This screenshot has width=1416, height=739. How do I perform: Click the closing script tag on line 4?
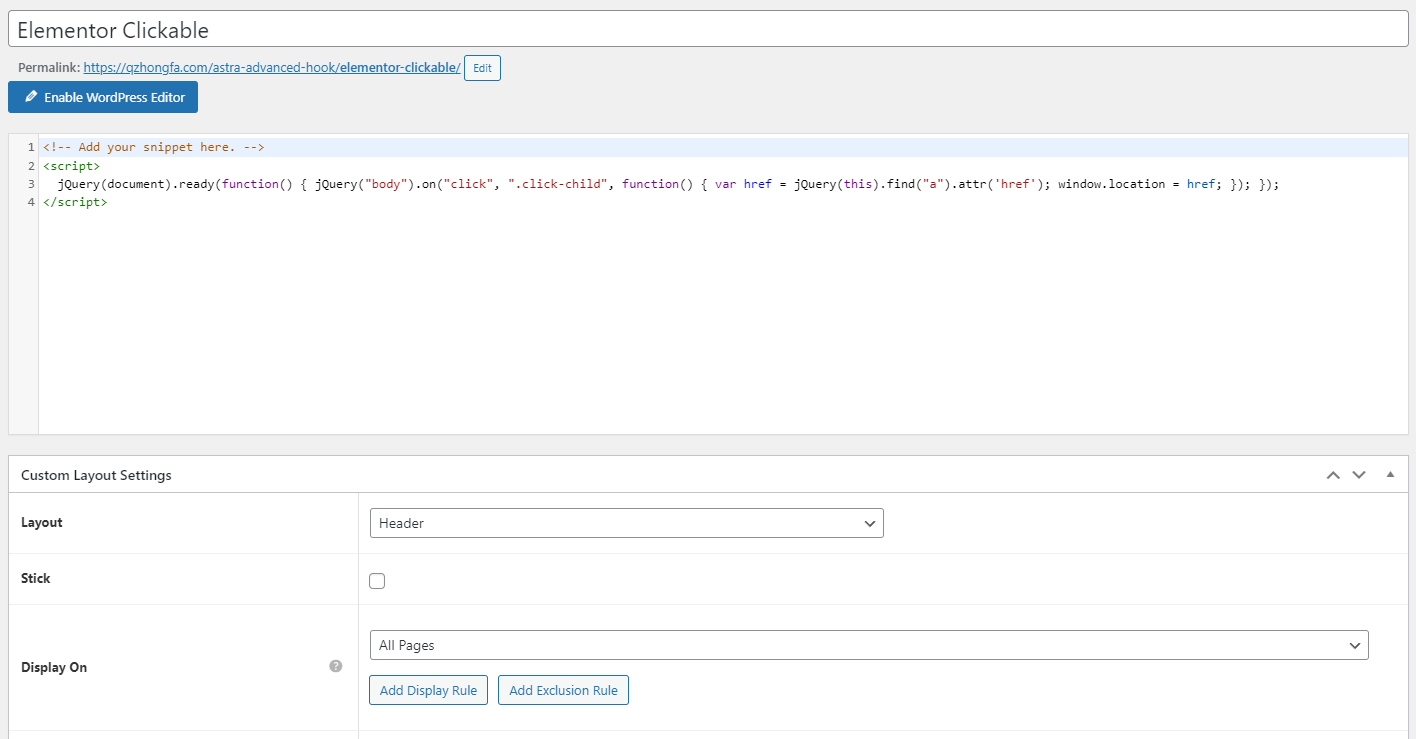pos(74,202)
